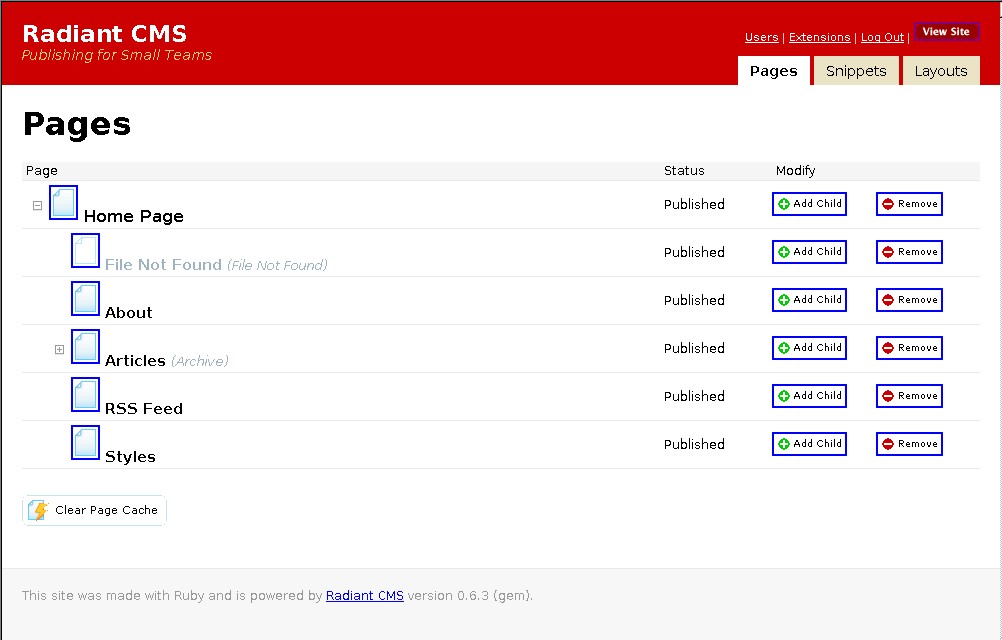The width and height of the screenshot is (1002, 640).
Task: Click Published status of Articles
Action: [x=694, y=348]
